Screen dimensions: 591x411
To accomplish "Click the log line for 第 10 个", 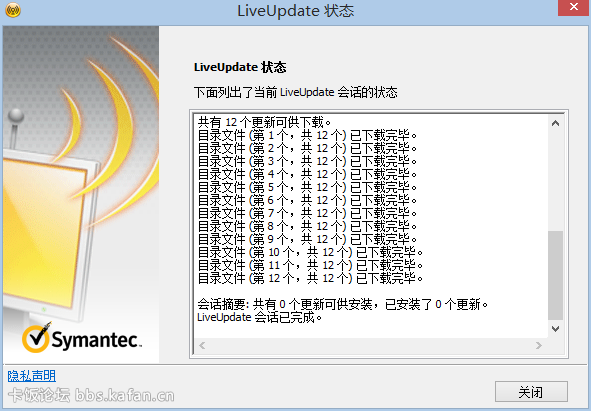I will 311,252.
